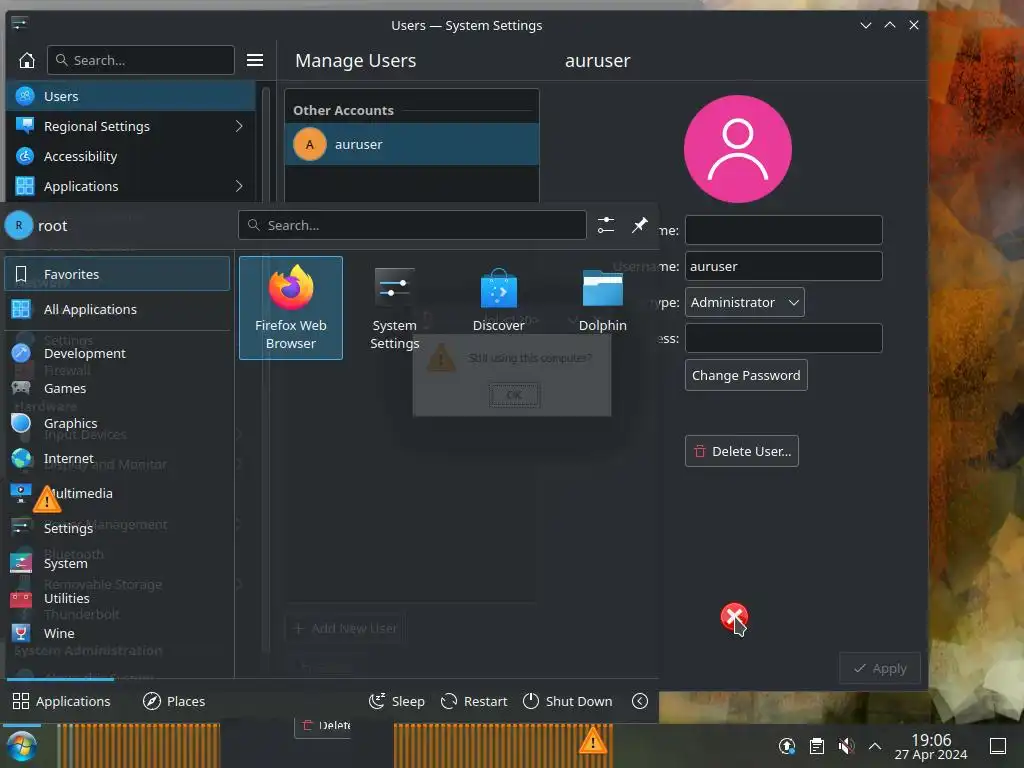Open the Graphics category
The image size is (1024, 768).
click(x=118, y=423)
